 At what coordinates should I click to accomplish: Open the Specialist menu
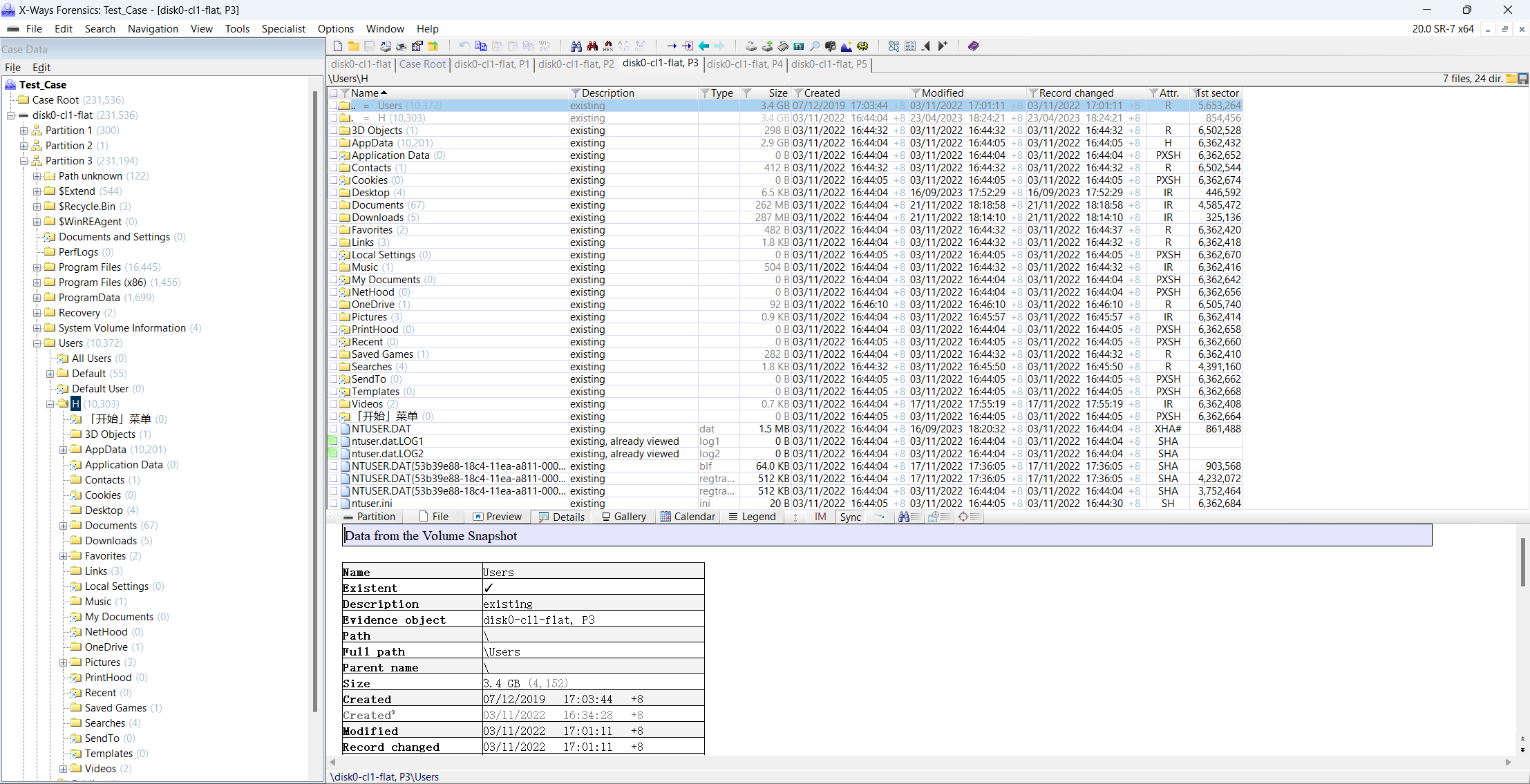point(283,29)
